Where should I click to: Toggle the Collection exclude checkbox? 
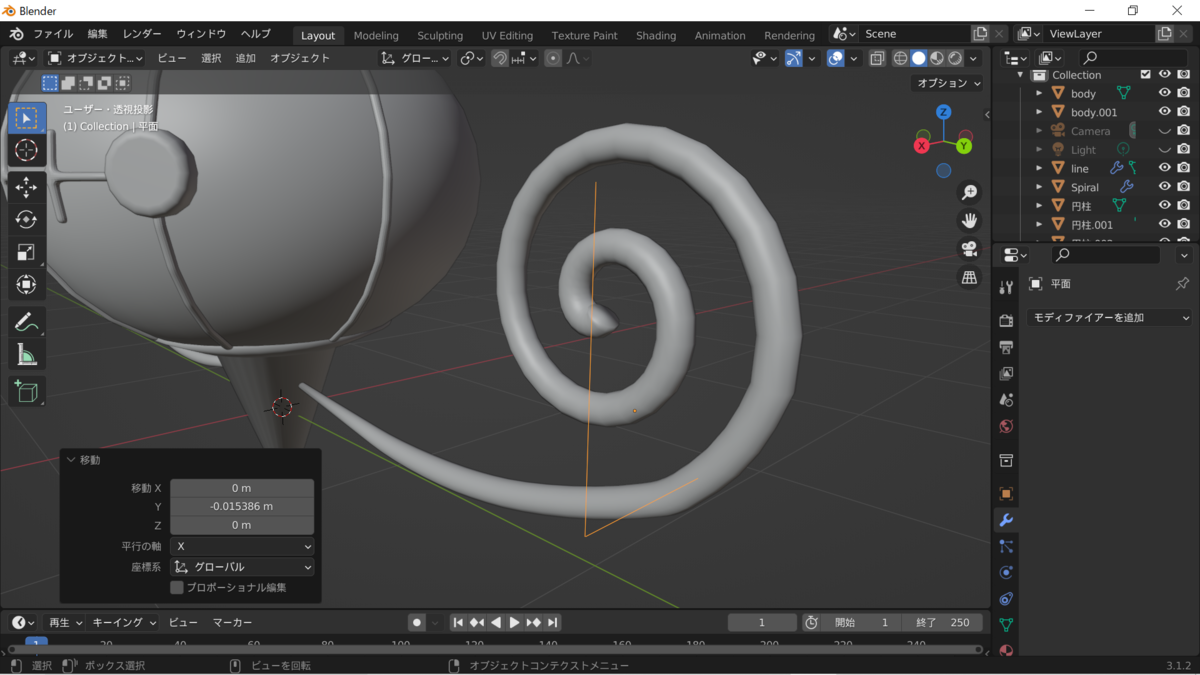(1146, 75)
